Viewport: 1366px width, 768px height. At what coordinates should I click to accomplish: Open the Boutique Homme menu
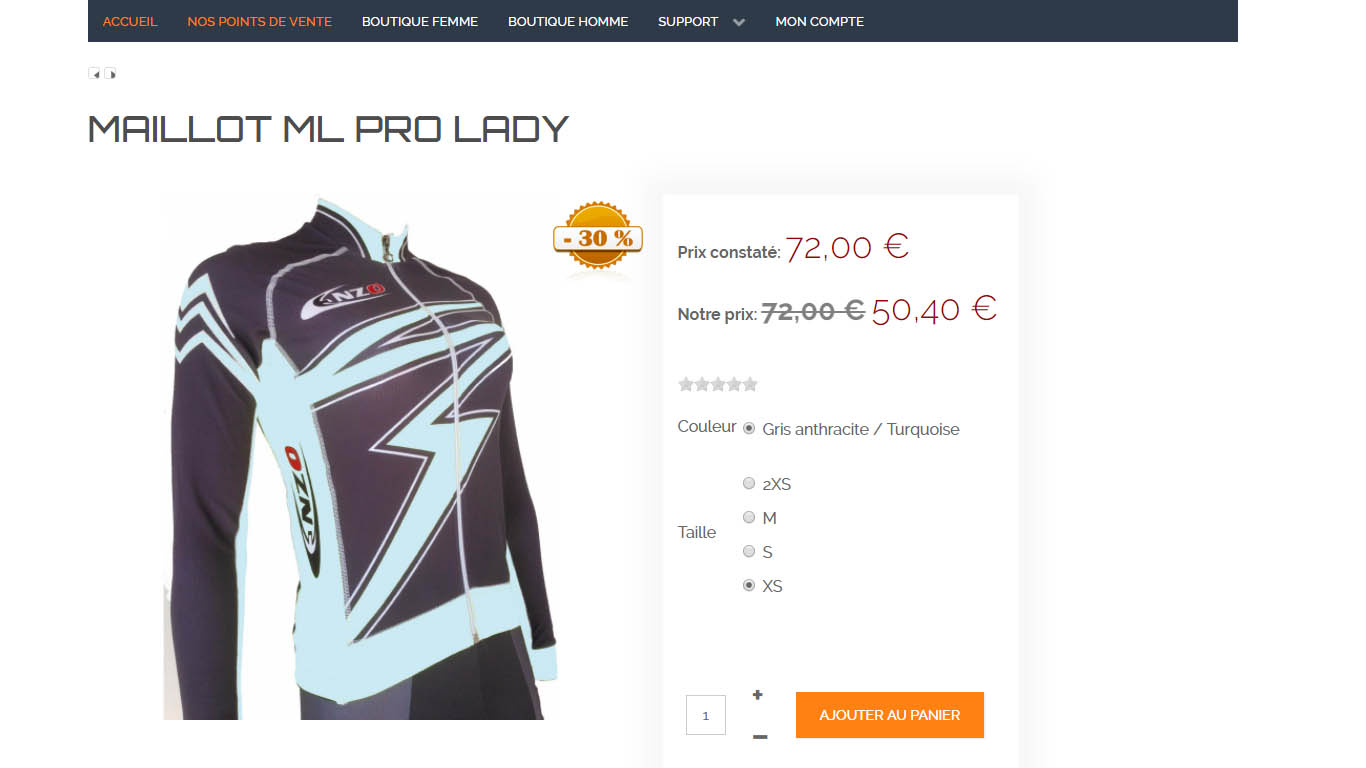(568, 21)
